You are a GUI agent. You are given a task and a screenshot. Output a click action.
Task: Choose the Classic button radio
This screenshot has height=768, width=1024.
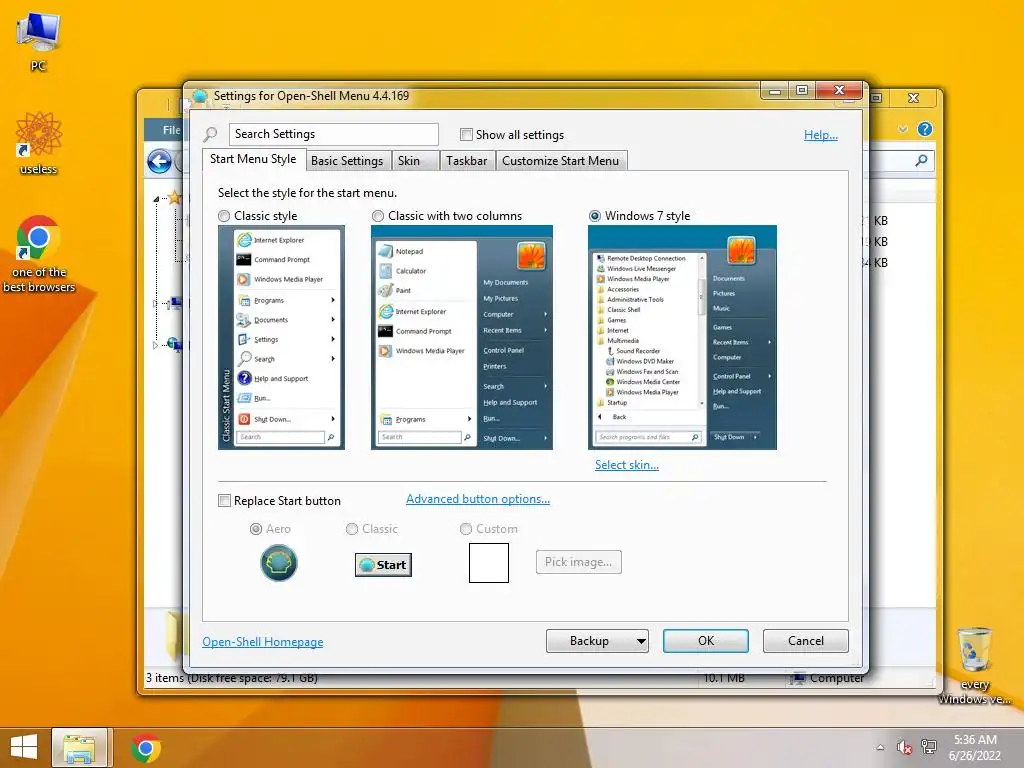click(x=352, y=529)
